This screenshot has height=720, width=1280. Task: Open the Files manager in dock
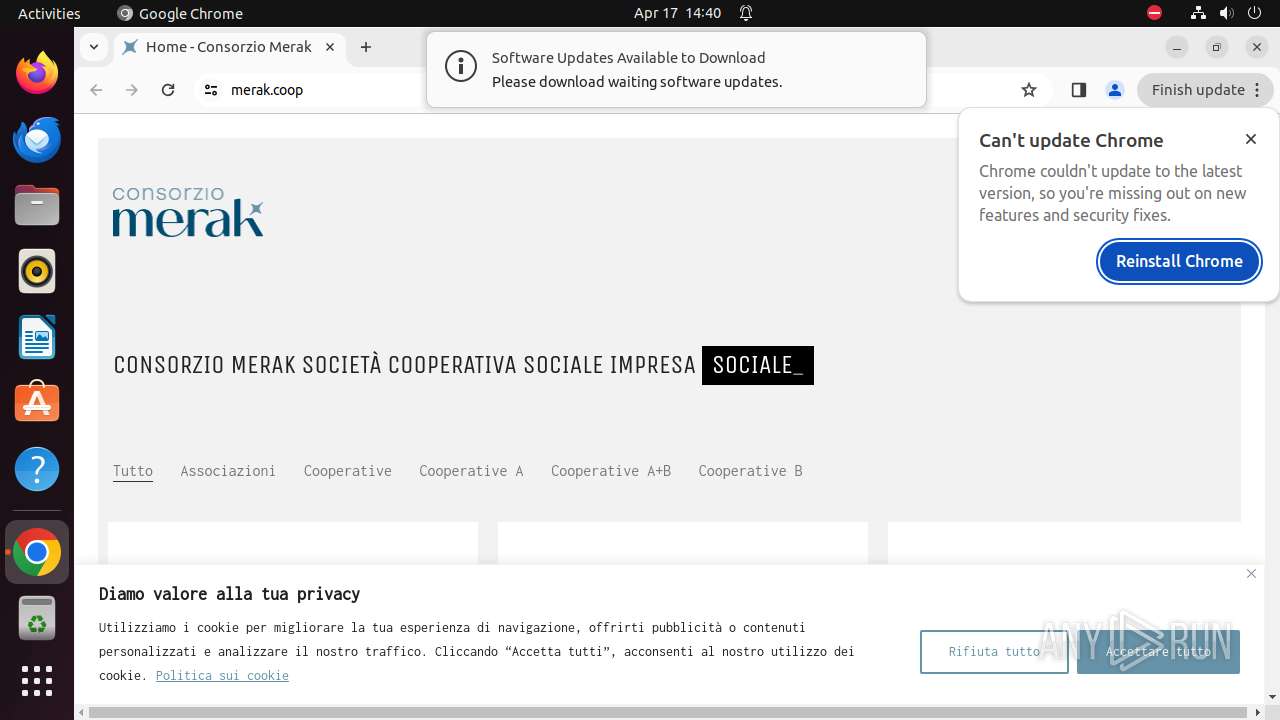(37, 206)
